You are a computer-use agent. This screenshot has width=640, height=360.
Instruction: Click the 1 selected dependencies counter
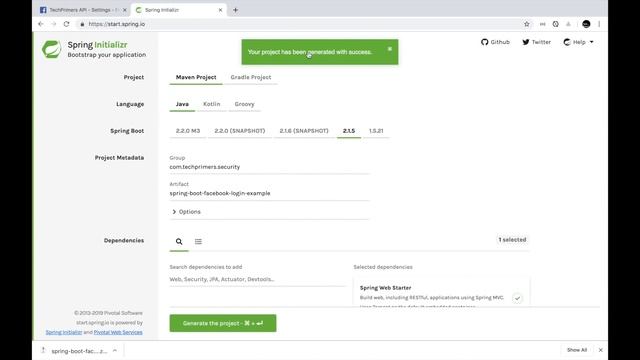[512, 240]
